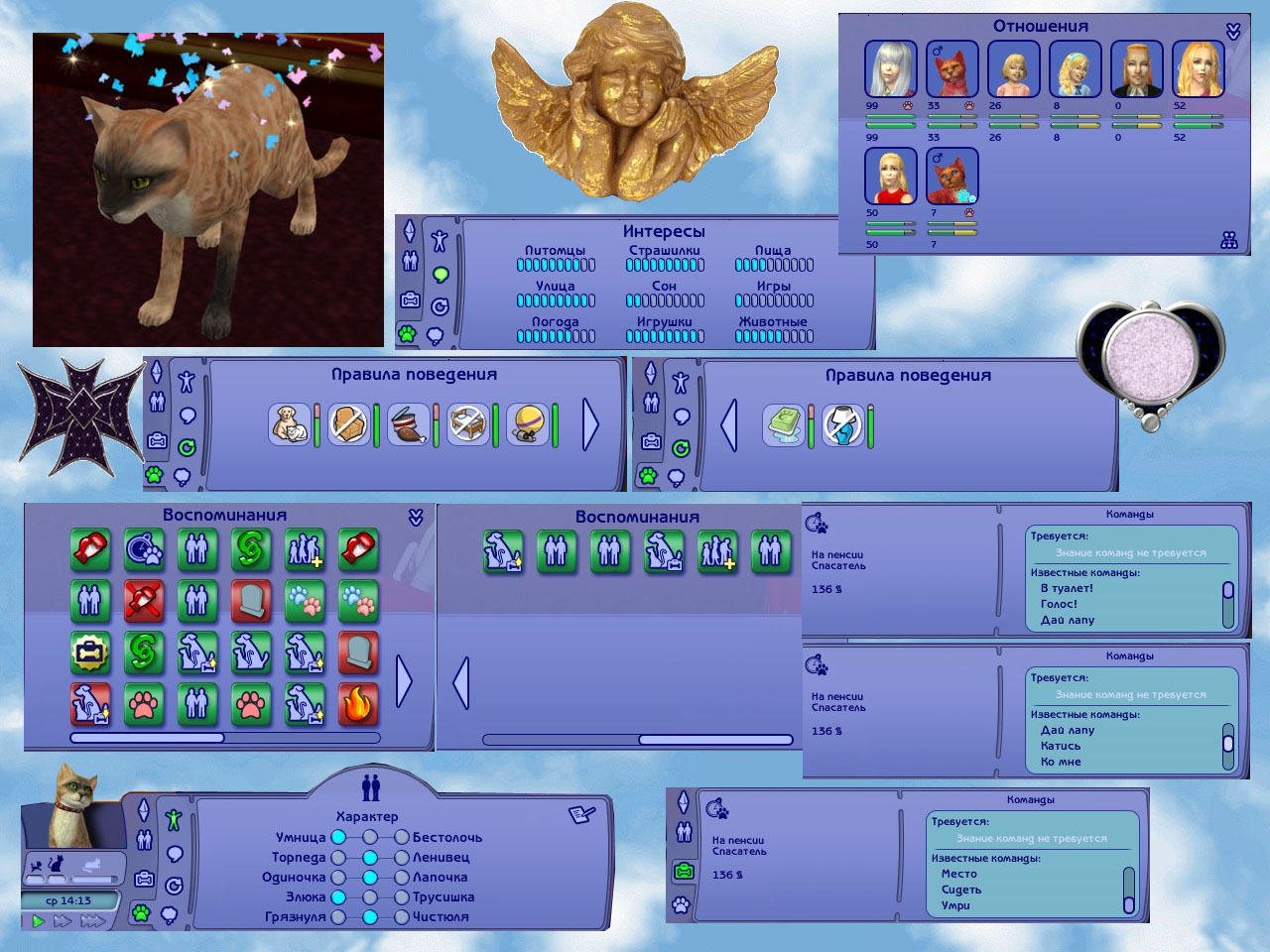Open the clock-and-paw memory in Воспоминания
Image resolution: width=1270 pixels, height=952 pixels.
coord(144,548)
